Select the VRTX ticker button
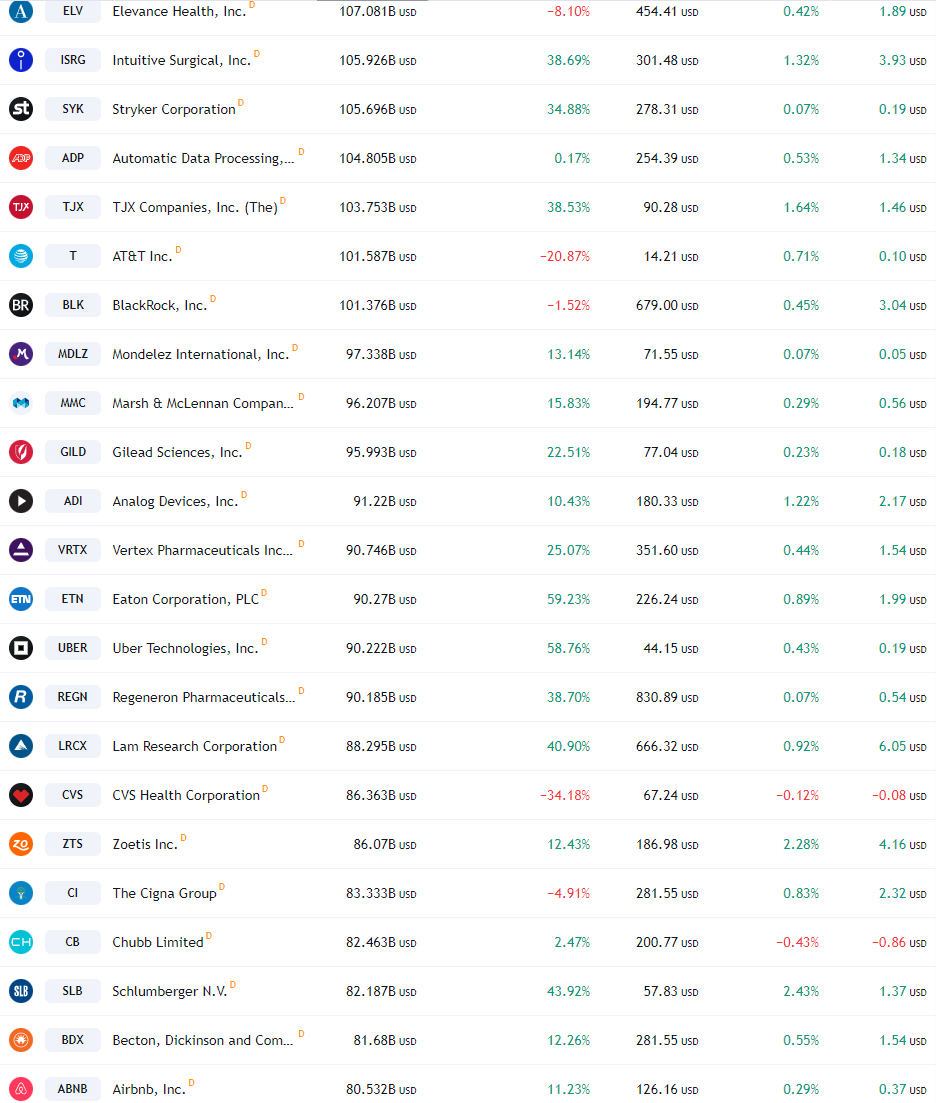Screen dimensions: 936x1103 73,550
